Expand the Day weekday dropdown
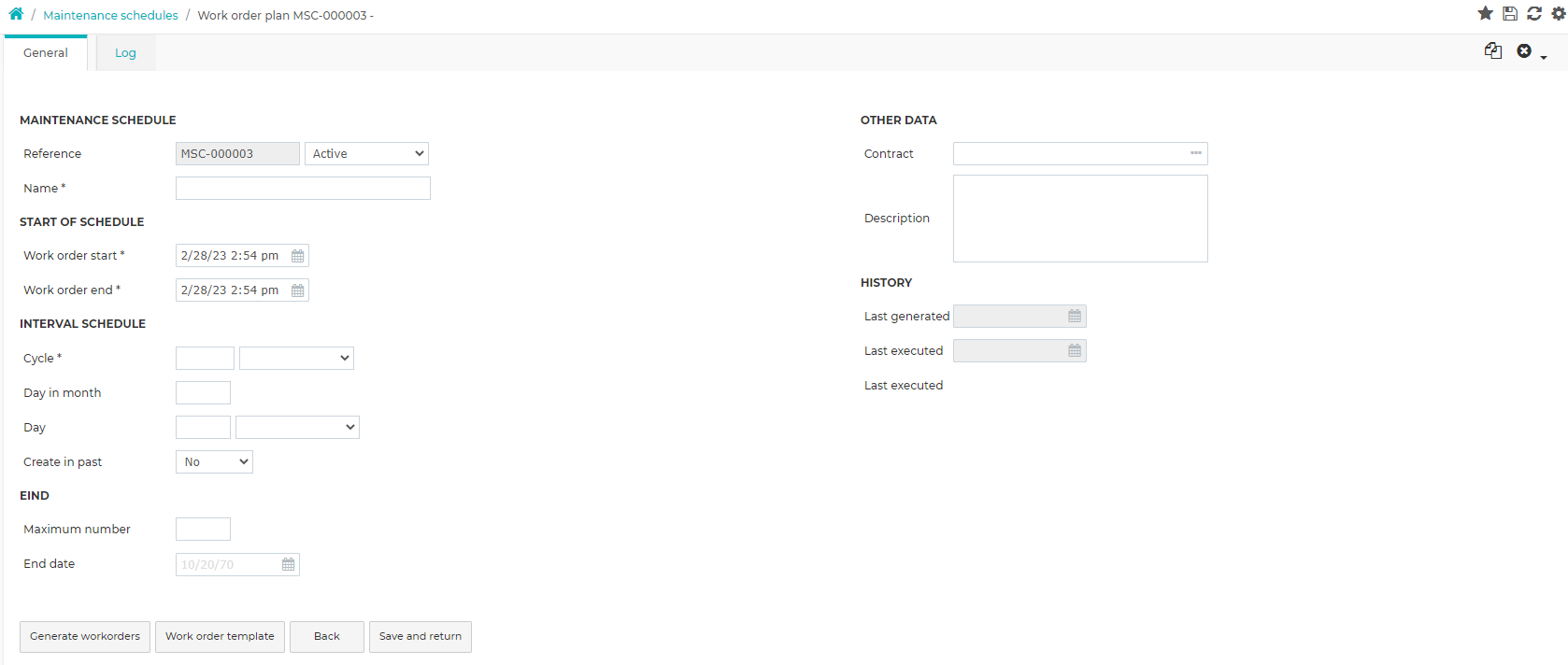This screenshot has width=1568, height=665. pos(297,427)
